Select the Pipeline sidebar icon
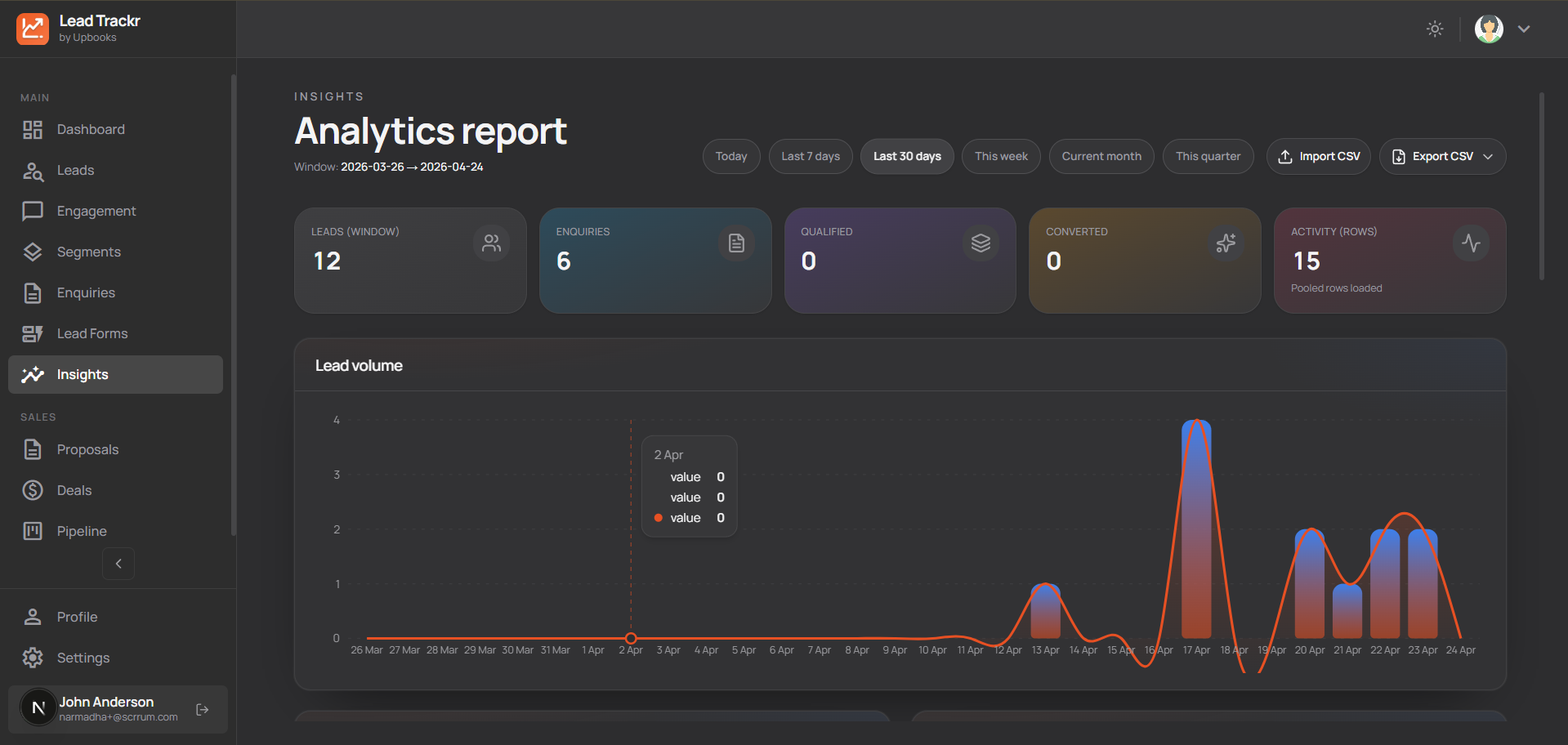The image size is (1568, 745). click(33, 531)
